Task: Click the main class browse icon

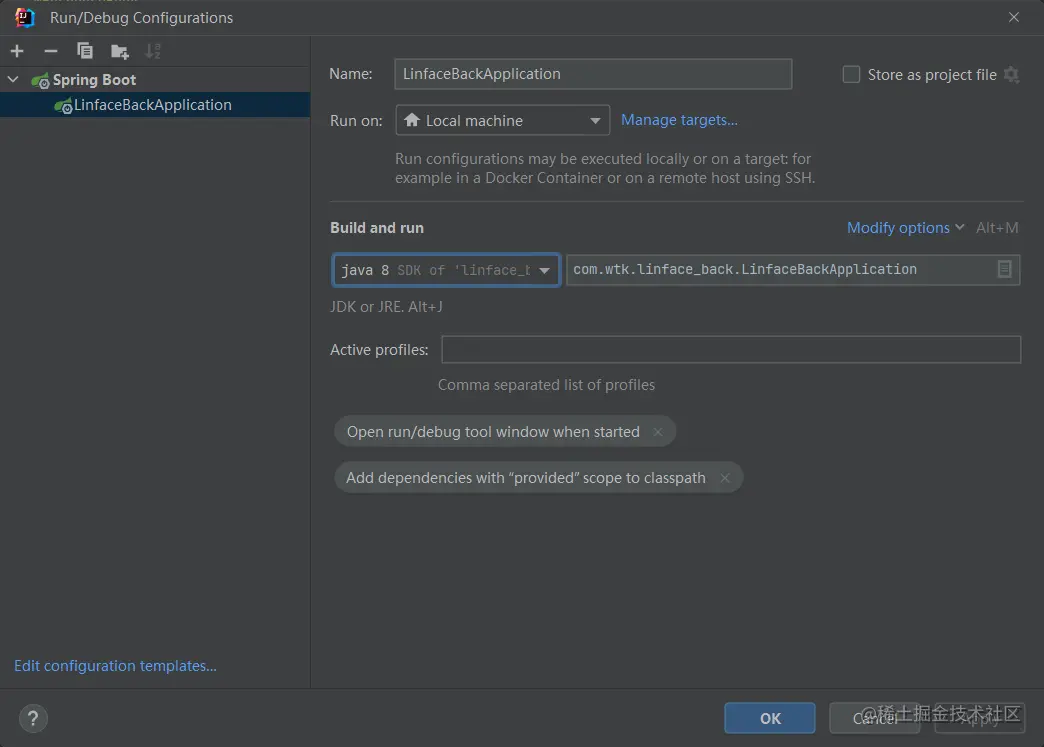Action: pos(1005,270)
